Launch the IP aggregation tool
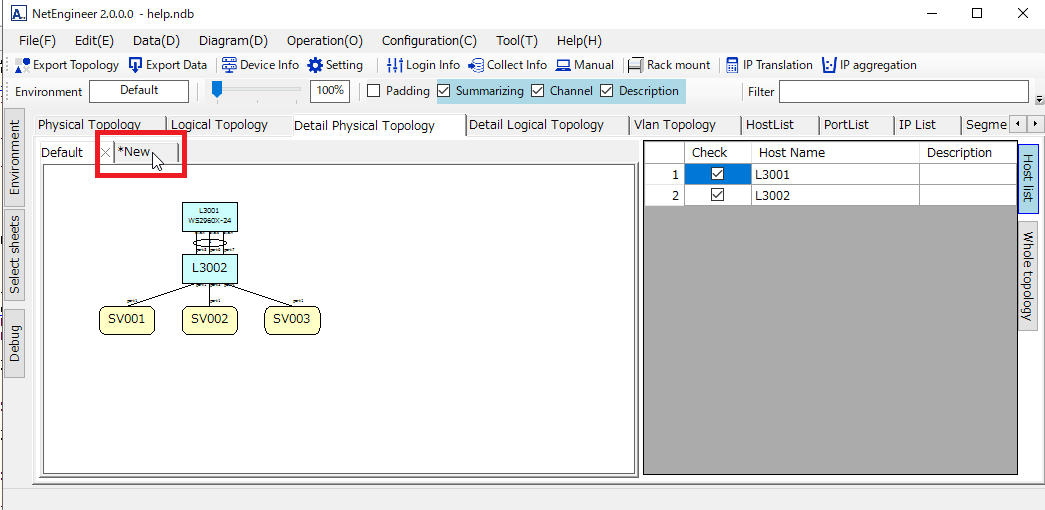The width and height of the screenshot is (1045, 510). pos(829,65)
